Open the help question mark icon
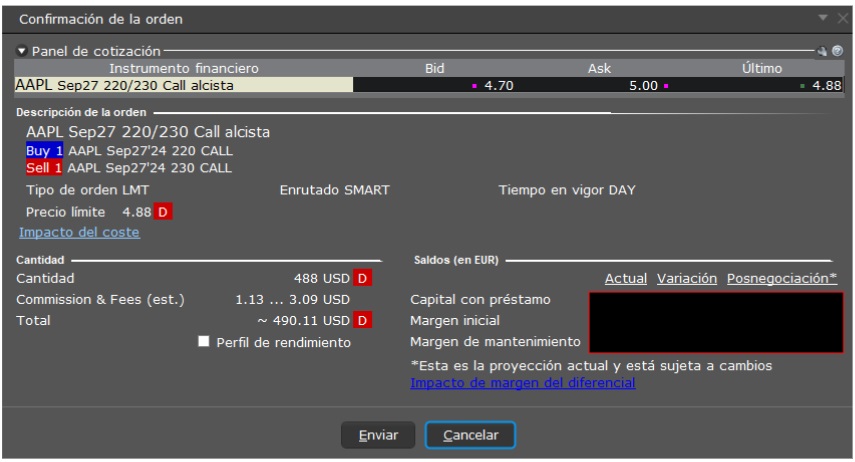 (x=838, y=51)
